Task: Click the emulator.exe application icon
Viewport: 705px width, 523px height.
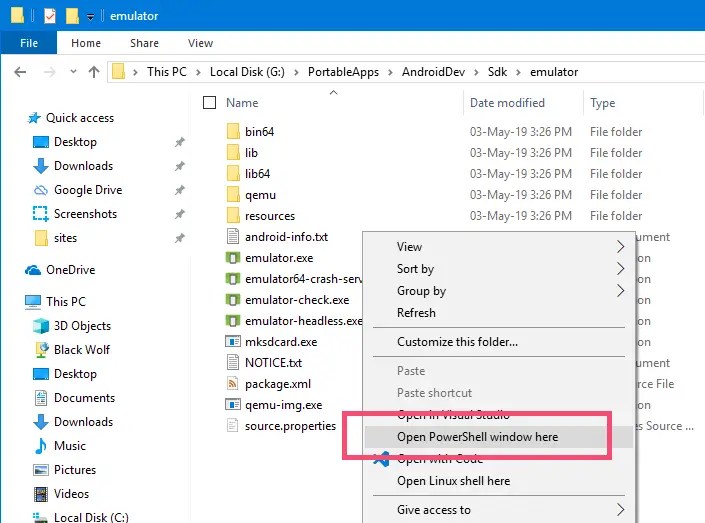Action: 233,258
